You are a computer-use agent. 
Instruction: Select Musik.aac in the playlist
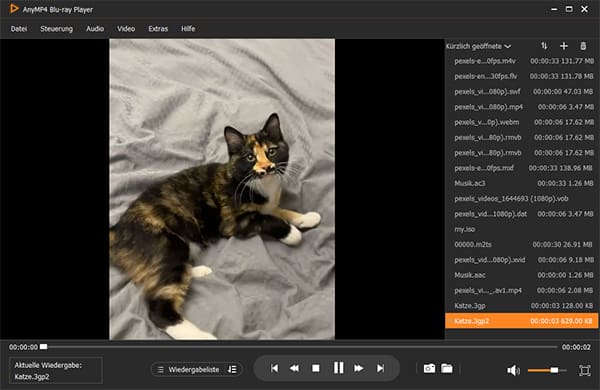point(522,275)
